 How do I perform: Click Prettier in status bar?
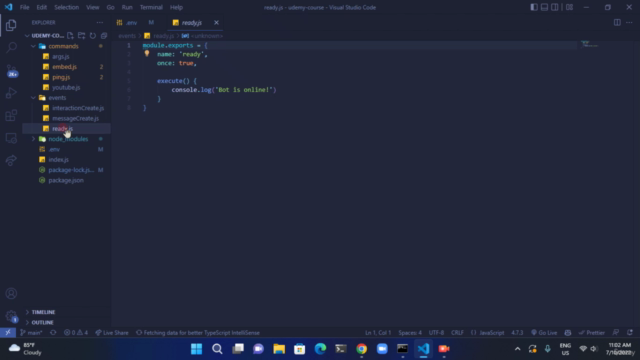click(x=591, y=333)
